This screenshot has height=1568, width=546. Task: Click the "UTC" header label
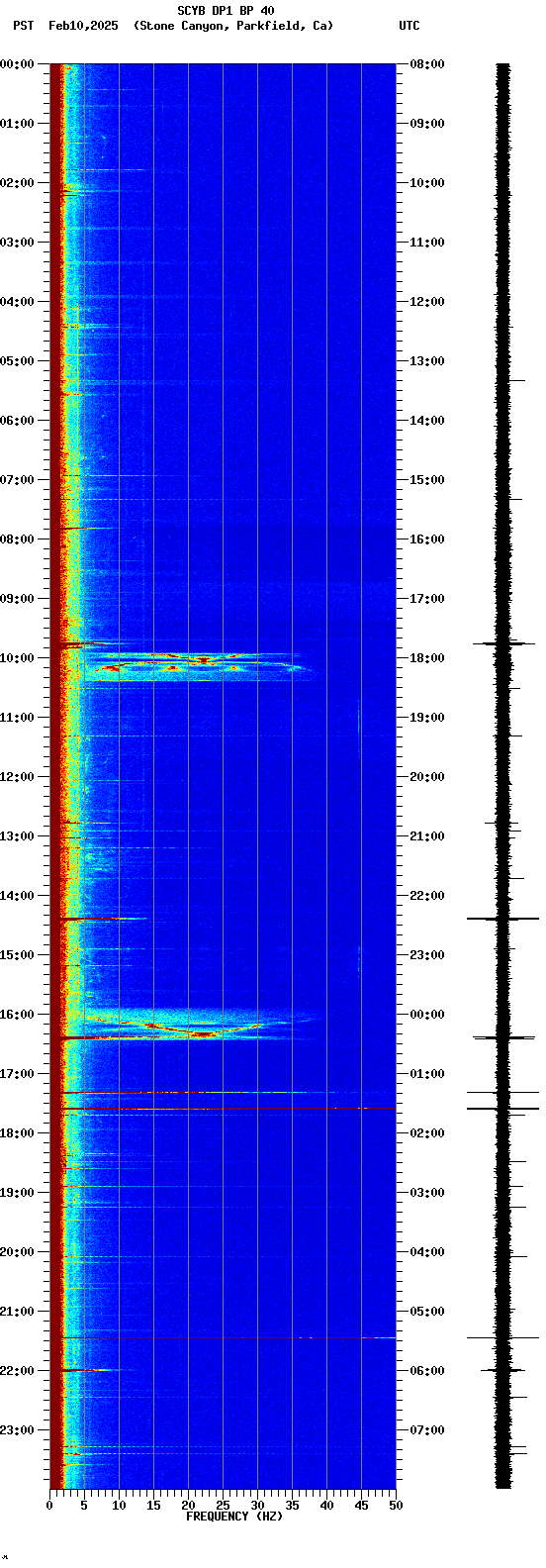pyautogui.click(x=409, y=26)
